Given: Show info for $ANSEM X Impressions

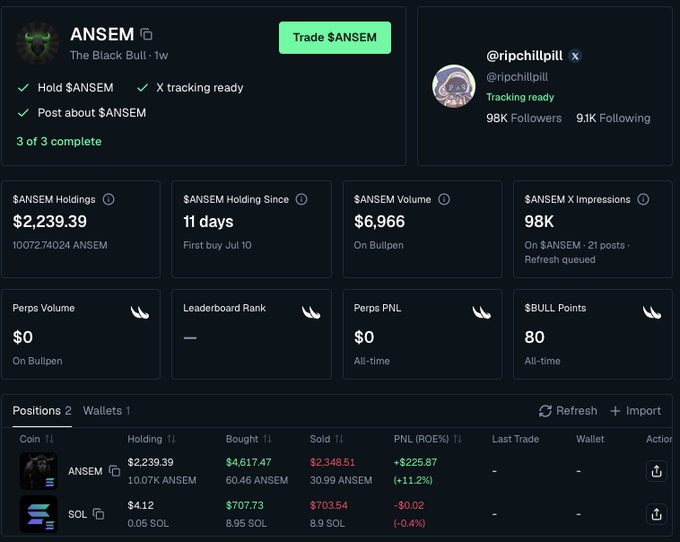Looking at the screenshot, I should tap(643, 199).
